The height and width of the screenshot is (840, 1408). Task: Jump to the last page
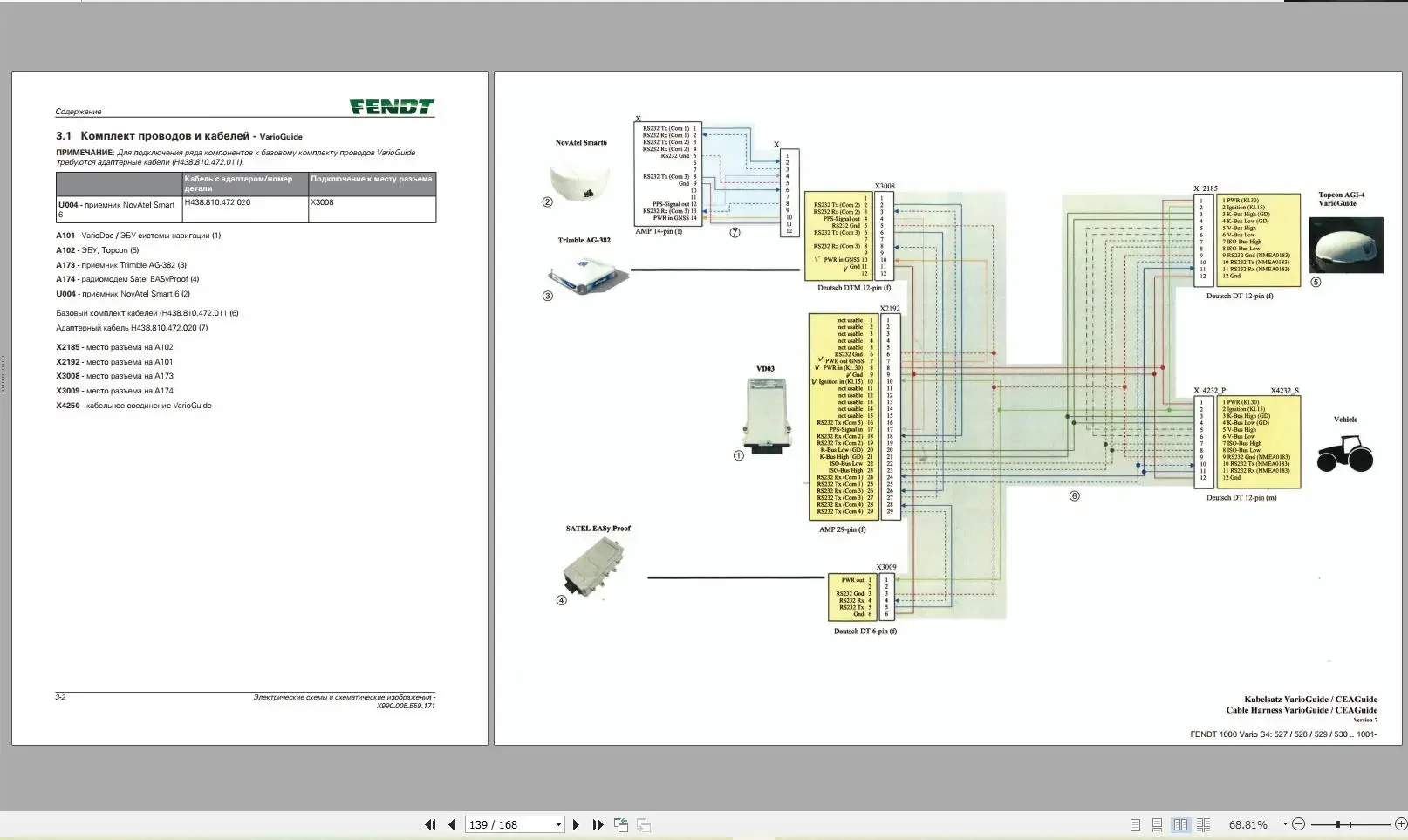tap(598, 824)
